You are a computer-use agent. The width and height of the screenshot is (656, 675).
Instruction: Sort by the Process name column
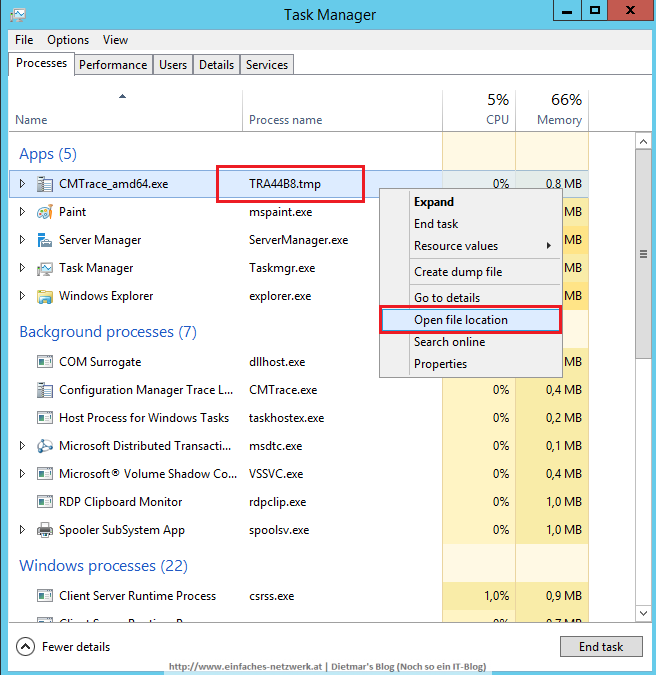[x=342, y=110]
